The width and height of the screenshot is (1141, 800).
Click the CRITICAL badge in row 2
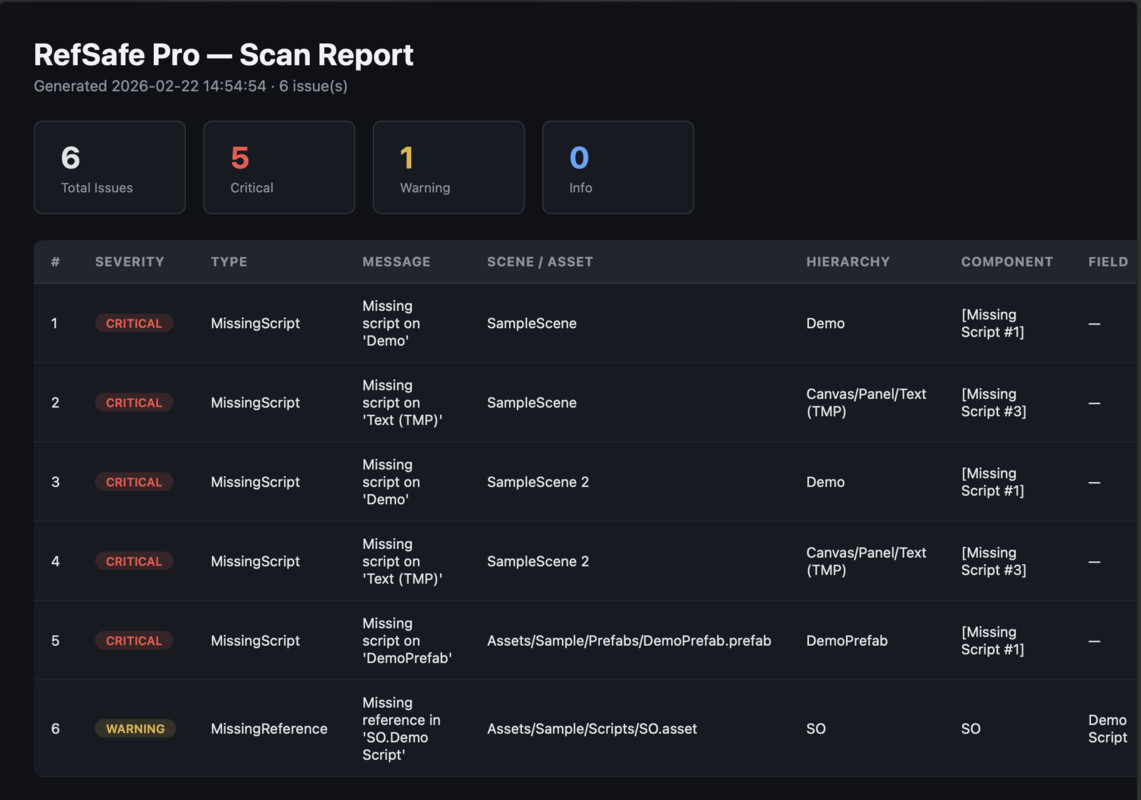tap(134, 403)
